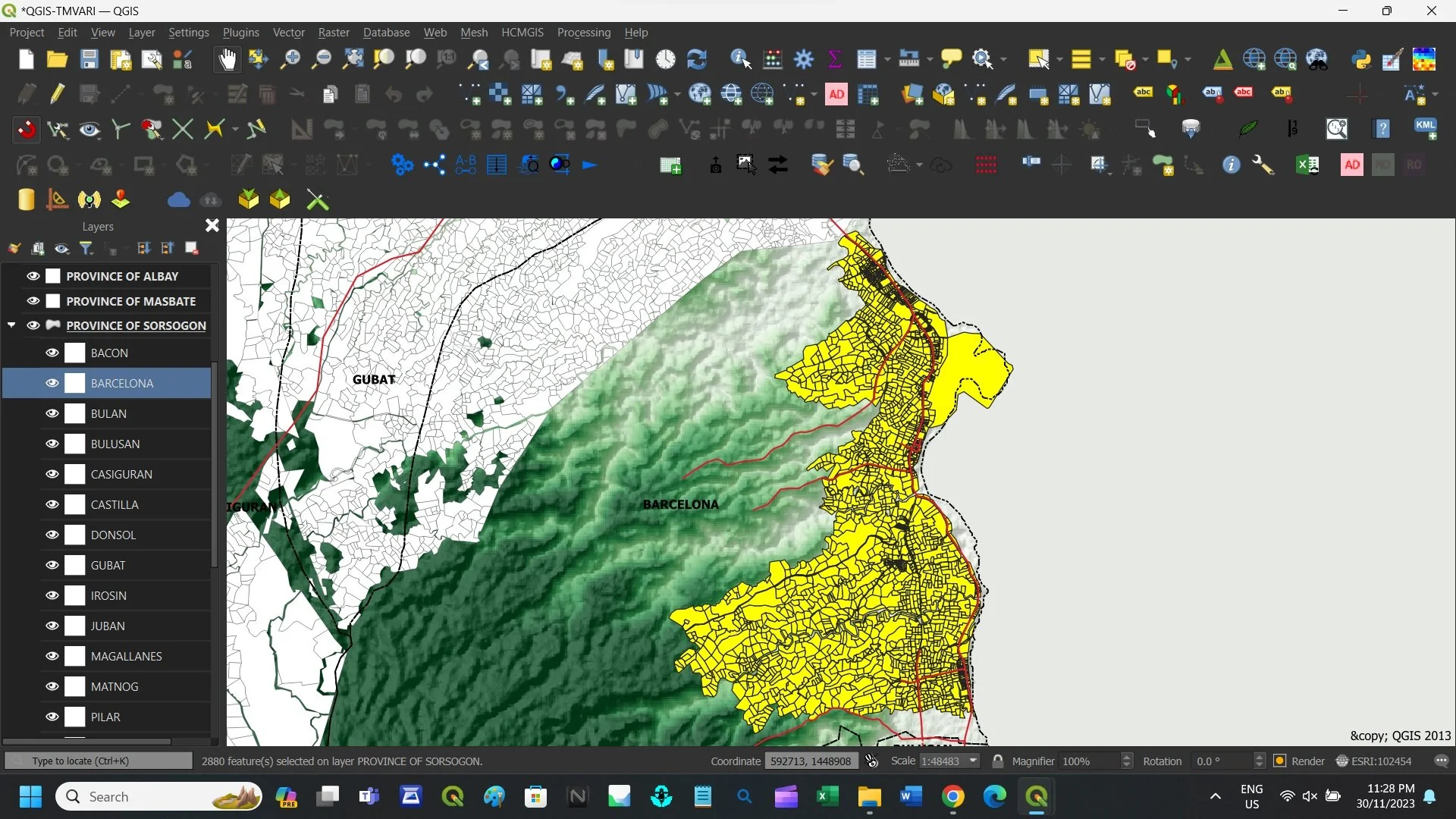Click the Type to locate search field
This screenshot has width=1456, height=819.
[99, 761]
